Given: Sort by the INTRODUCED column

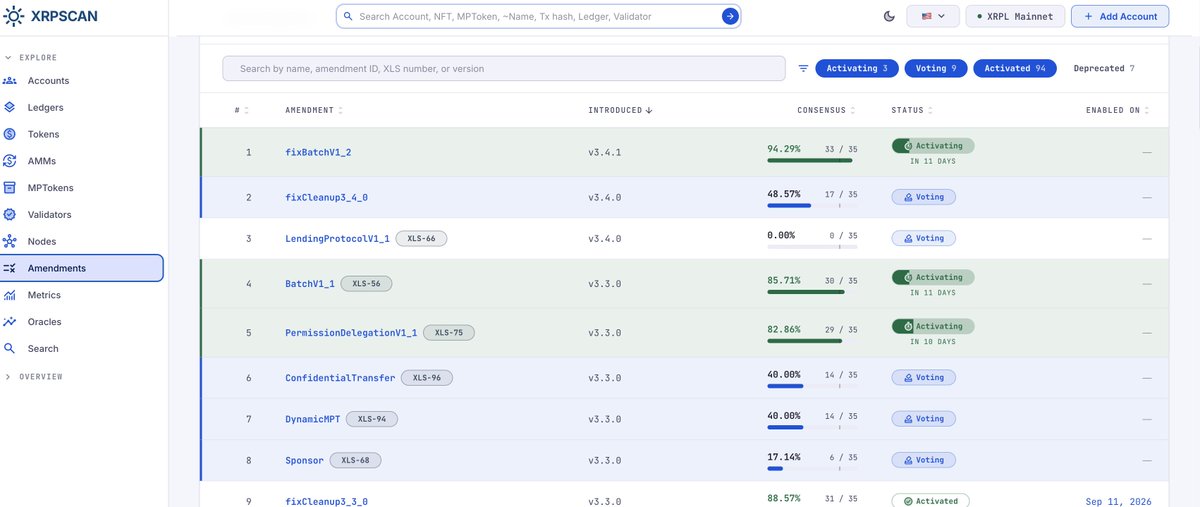Looking at the screenshot, I should [x=620, y=110].
